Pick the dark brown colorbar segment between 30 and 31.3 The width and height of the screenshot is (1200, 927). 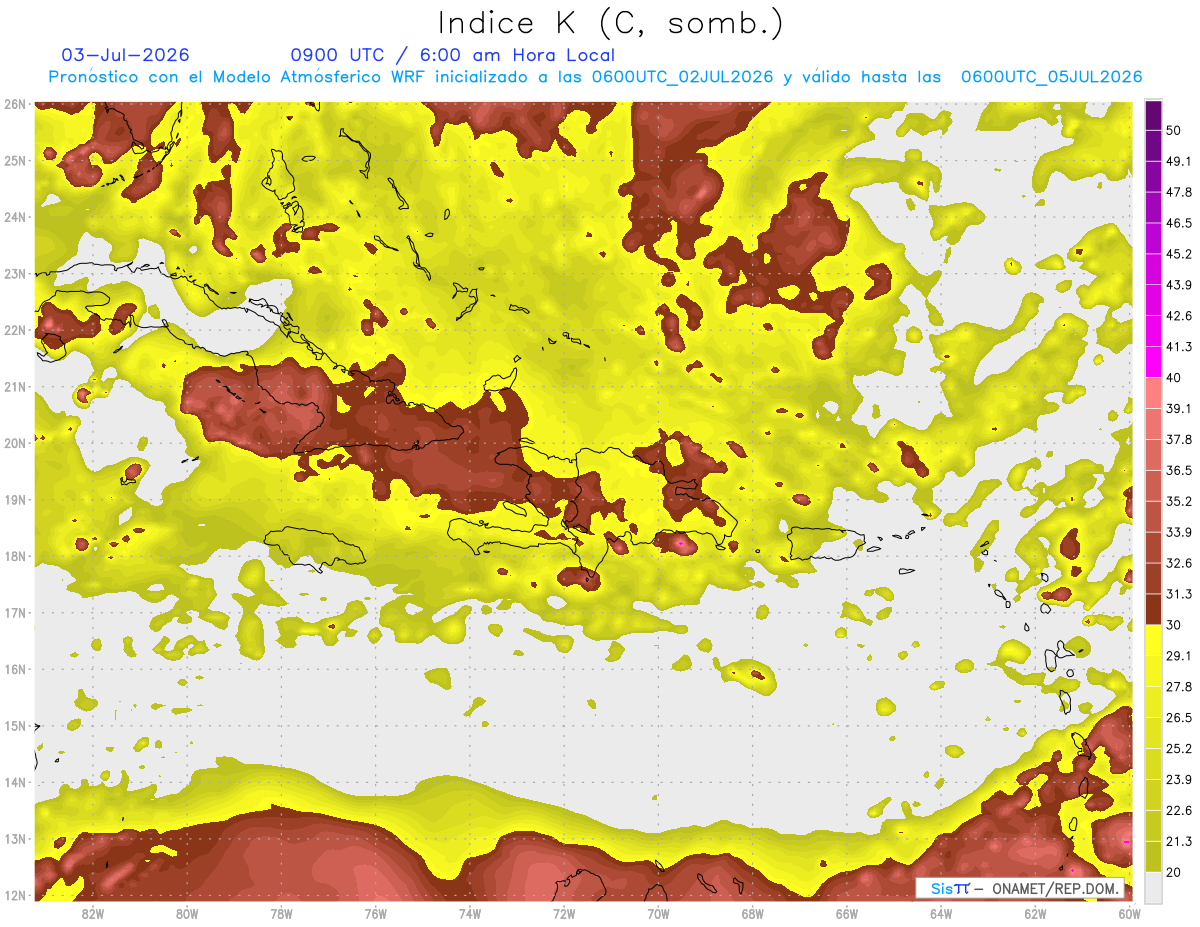click(x=1153, y=609)
